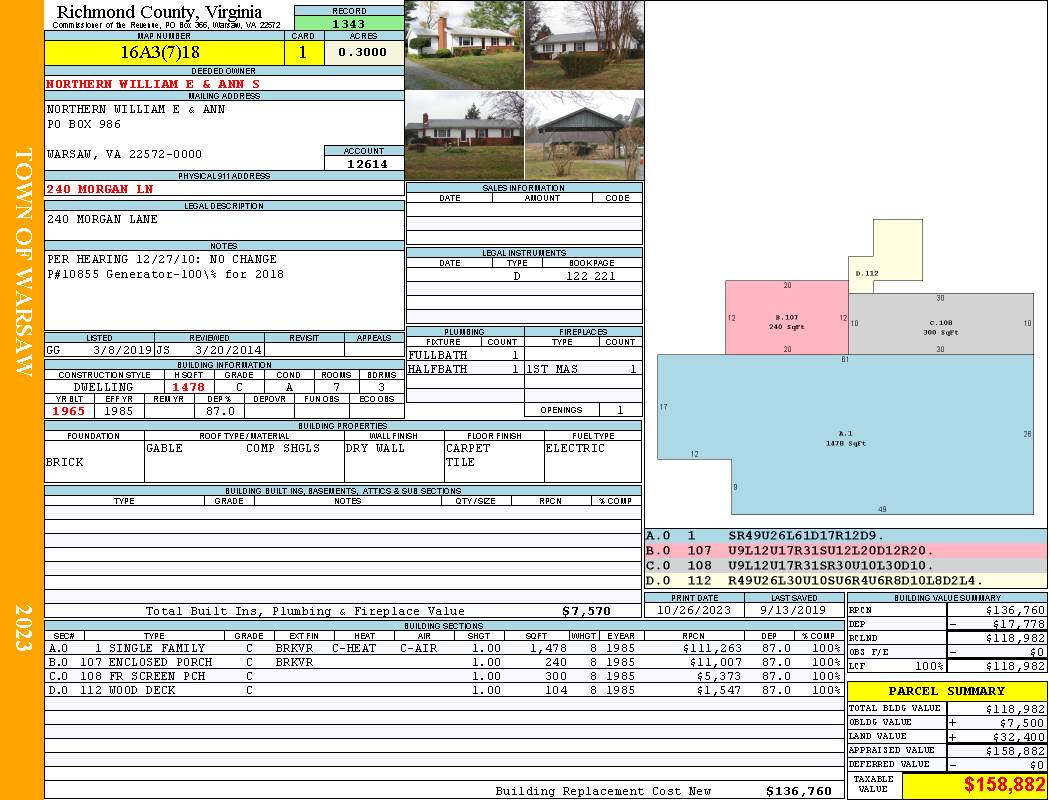Click the FULLBATH plumbing row

(465, 355)
